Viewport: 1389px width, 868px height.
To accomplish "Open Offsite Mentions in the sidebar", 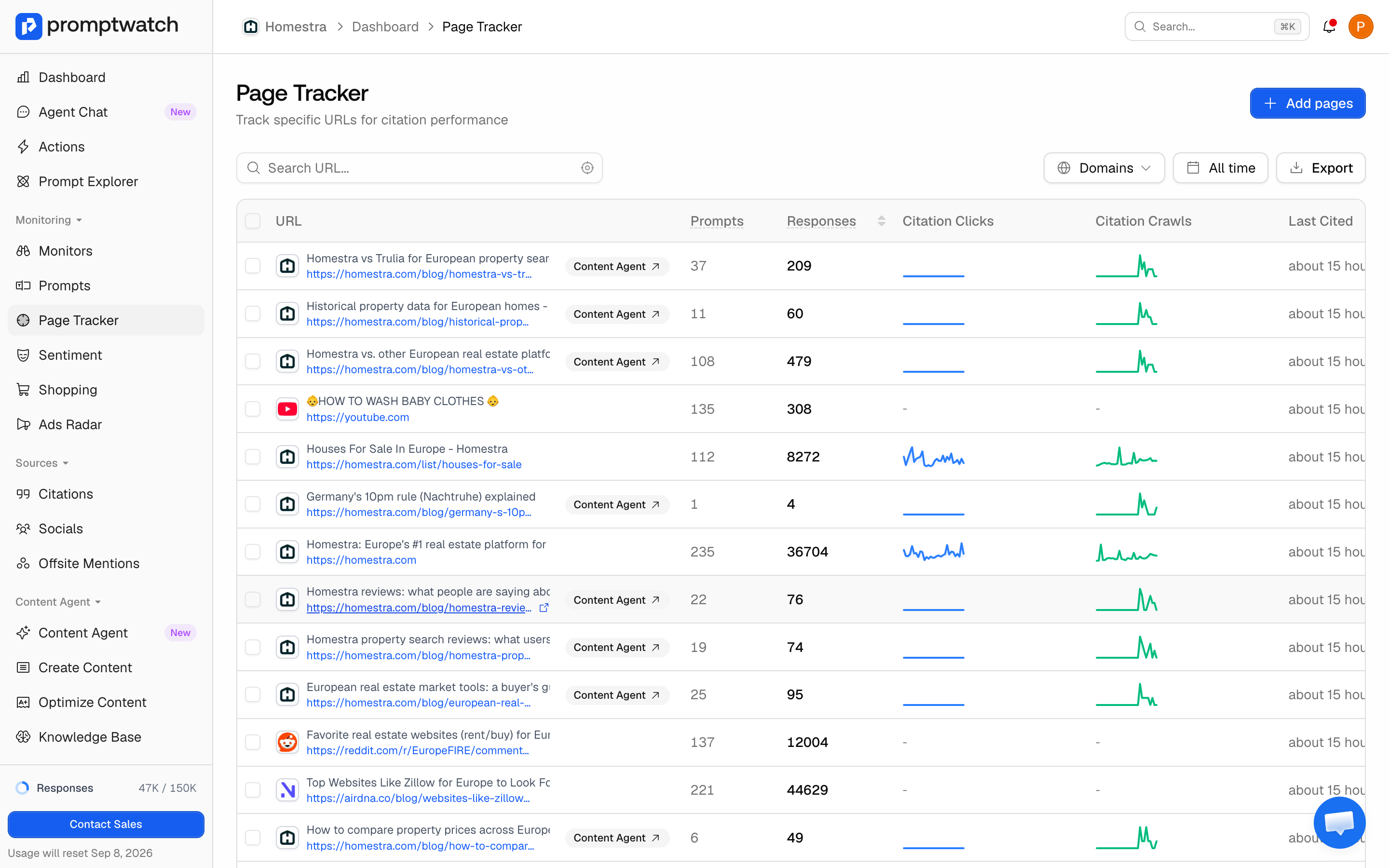I will (106, 563).
